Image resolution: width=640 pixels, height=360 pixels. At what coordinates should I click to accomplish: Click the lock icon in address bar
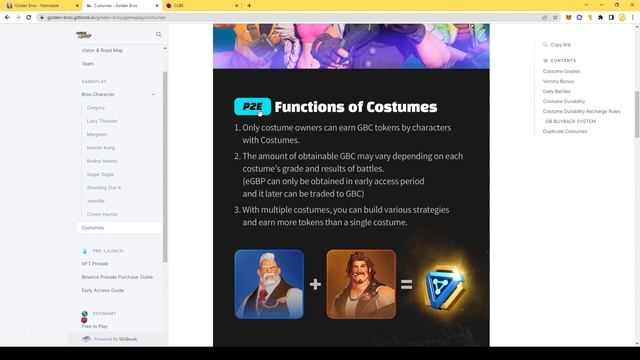42,18
